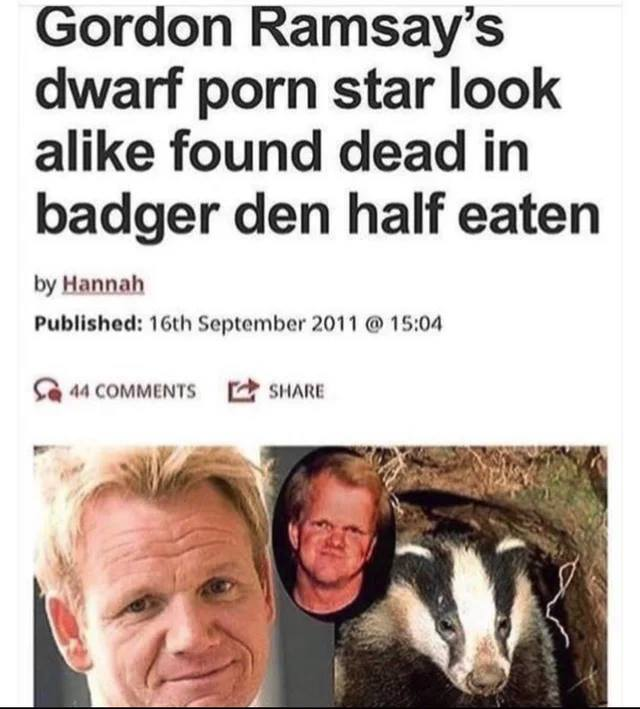Open author Hannah's profile link
Viewport: 640px width, 709px height.
pyautogui.click(x=103, y=284)
